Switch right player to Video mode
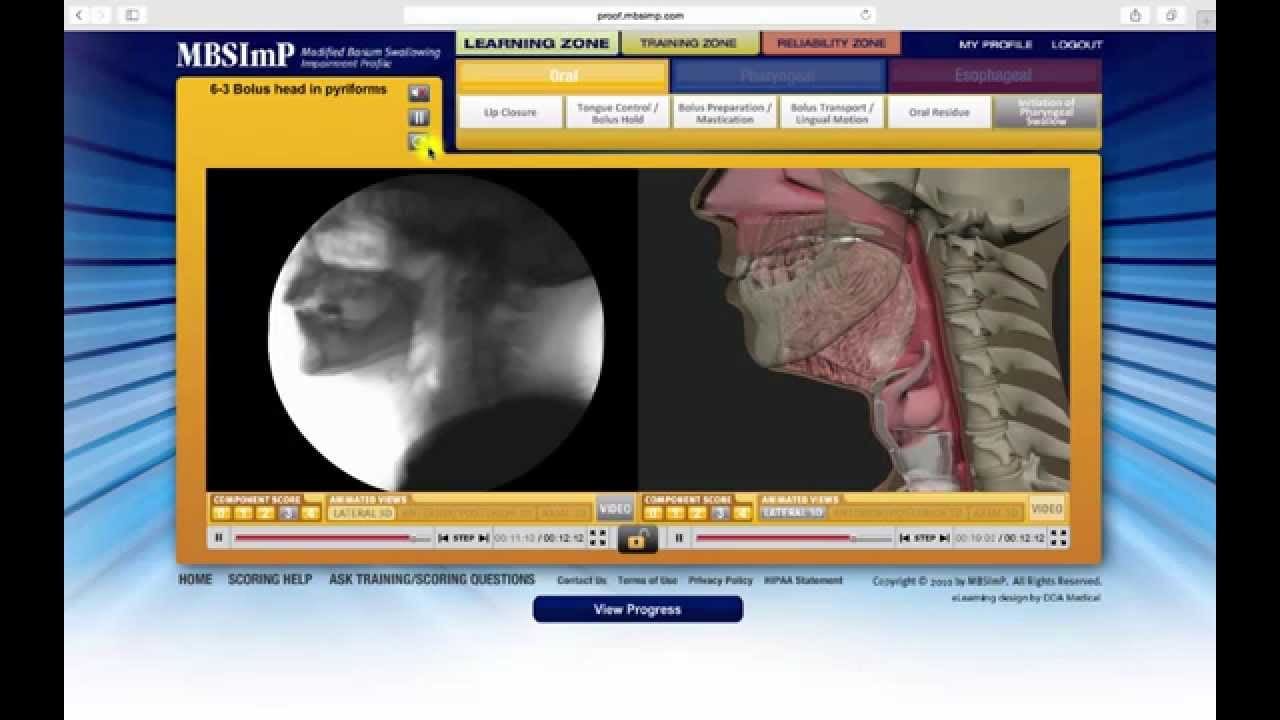 (1046, 509)
